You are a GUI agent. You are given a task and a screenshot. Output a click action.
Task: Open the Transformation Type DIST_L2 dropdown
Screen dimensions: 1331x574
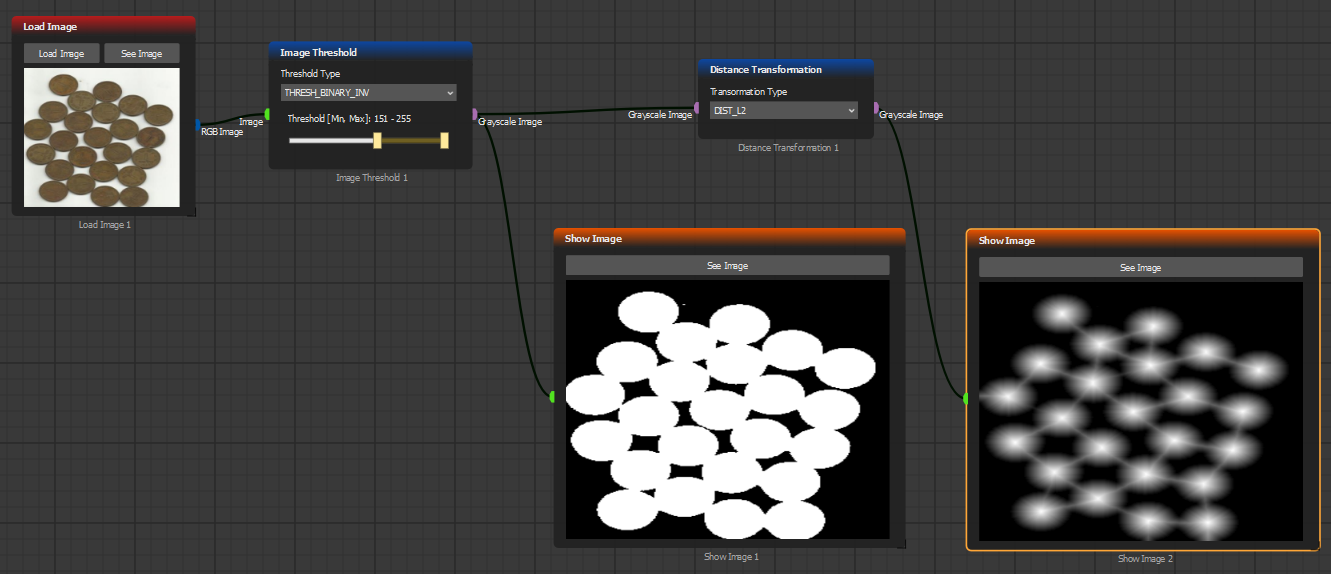pyautogui.click(x=783, y=111)
